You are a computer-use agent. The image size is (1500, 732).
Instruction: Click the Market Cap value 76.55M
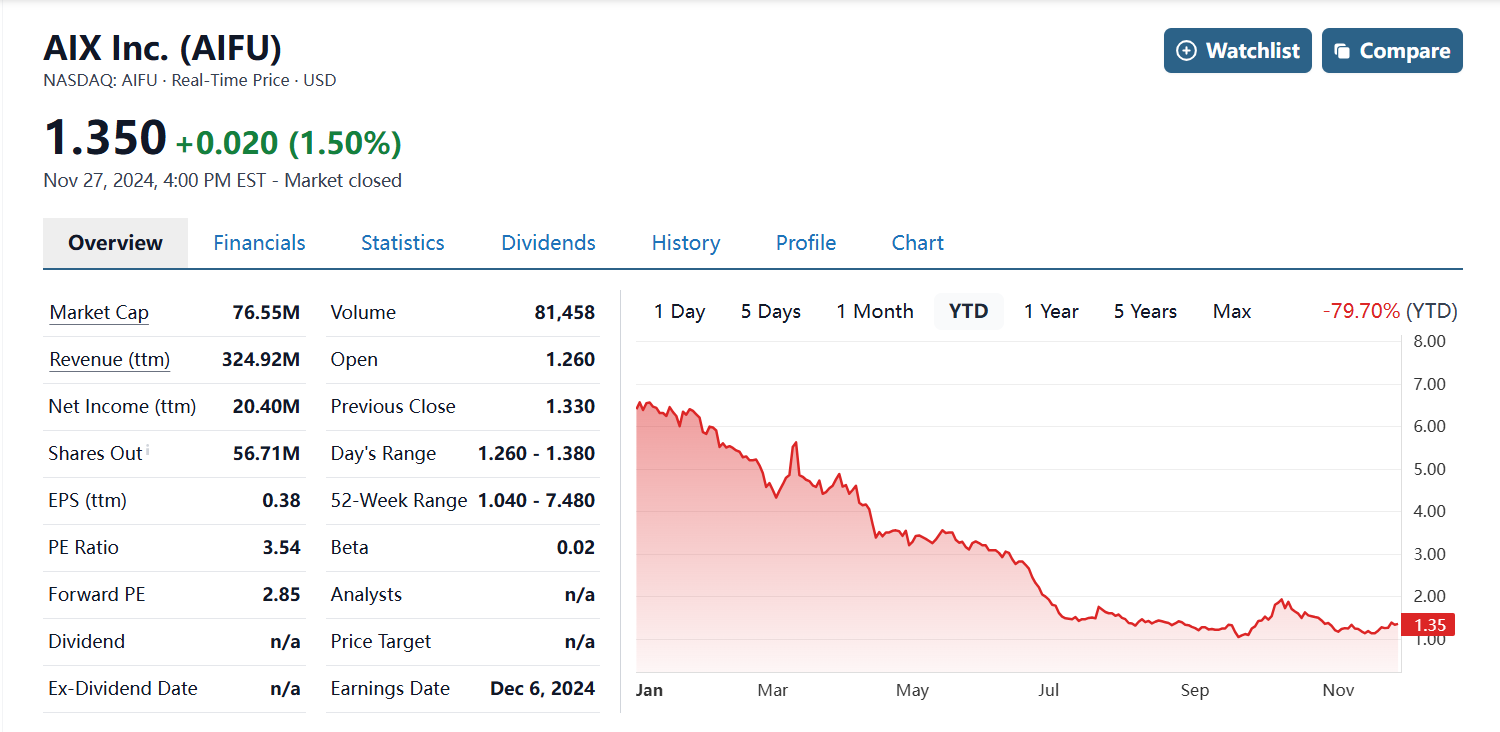(x=266, y=313)
